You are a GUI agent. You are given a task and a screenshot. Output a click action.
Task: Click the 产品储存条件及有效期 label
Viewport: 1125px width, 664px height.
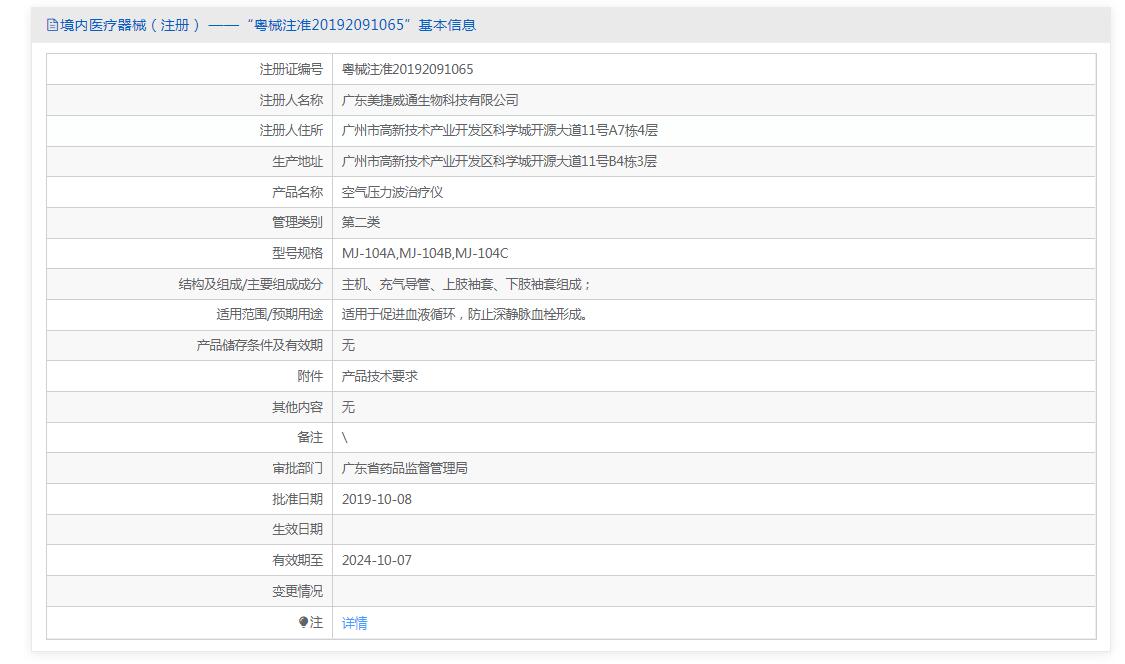[x=260, y=345]
